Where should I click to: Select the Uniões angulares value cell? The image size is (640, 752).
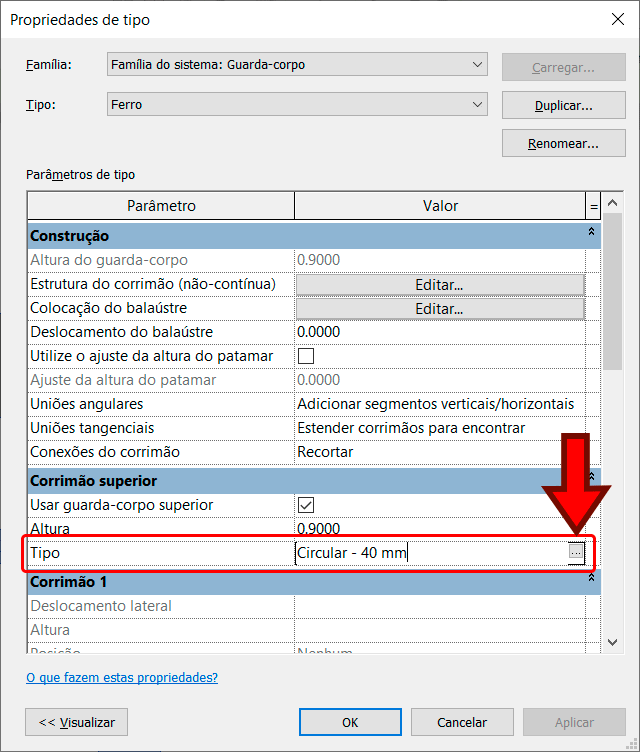[x=439, y=404]
